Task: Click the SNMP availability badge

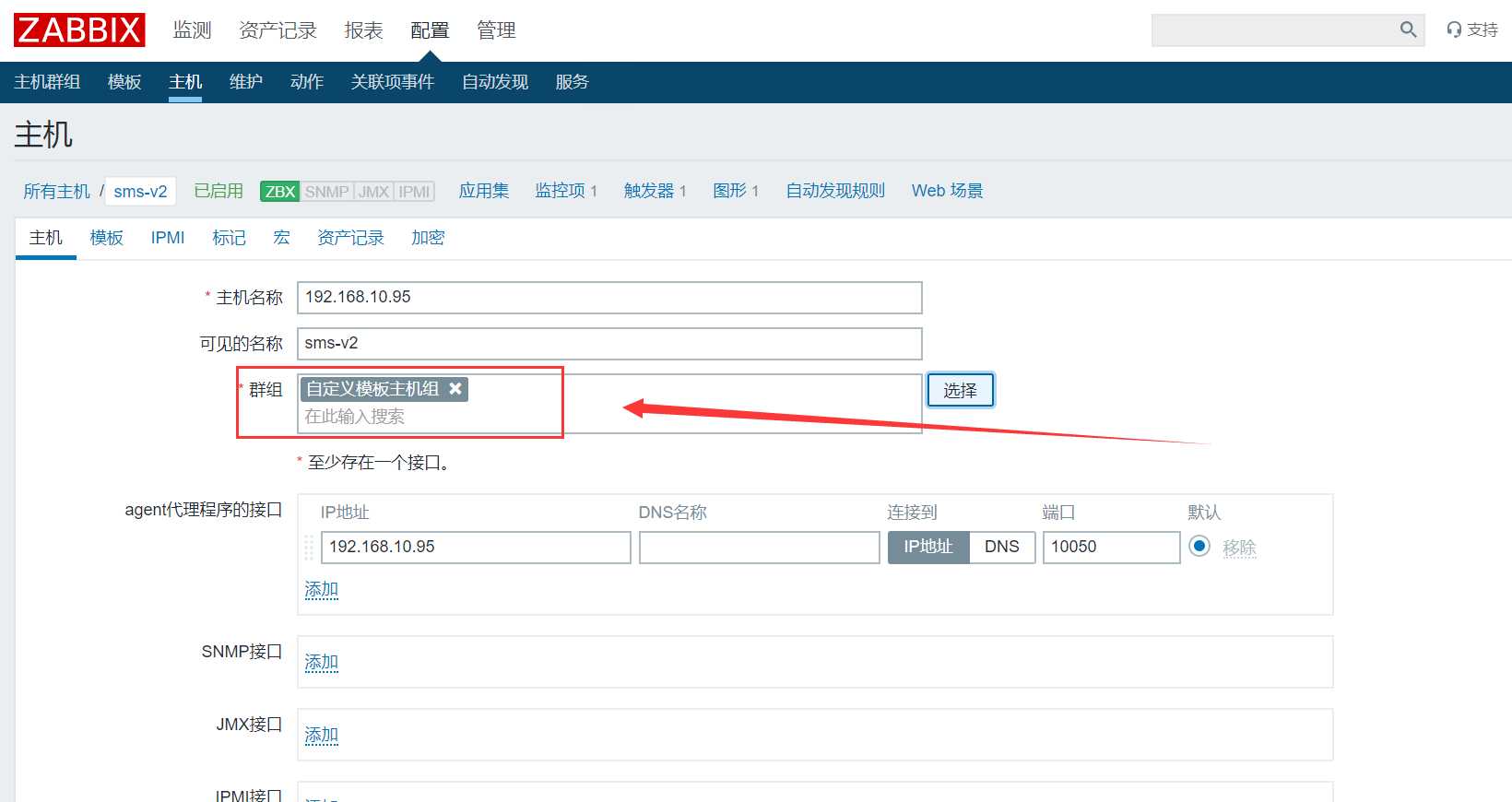Action: pyautogui.click(x=327, y=192)
